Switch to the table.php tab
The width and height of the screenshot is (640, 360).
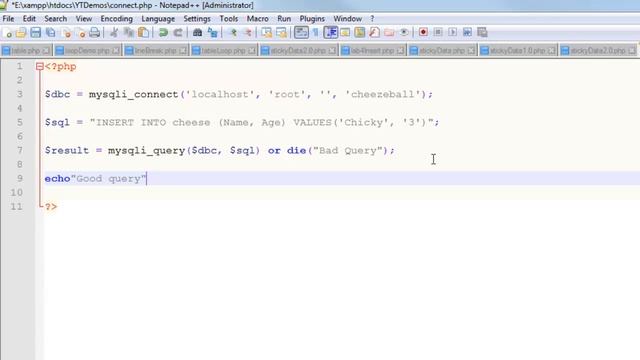pyautogui.click(x=26, y=50)
